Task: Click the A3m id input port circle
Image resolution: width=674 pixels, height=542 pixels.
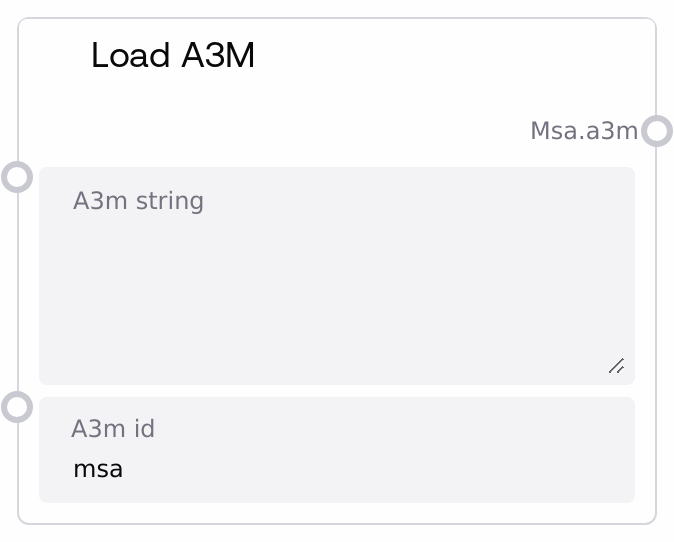Action: coord(17,407)
